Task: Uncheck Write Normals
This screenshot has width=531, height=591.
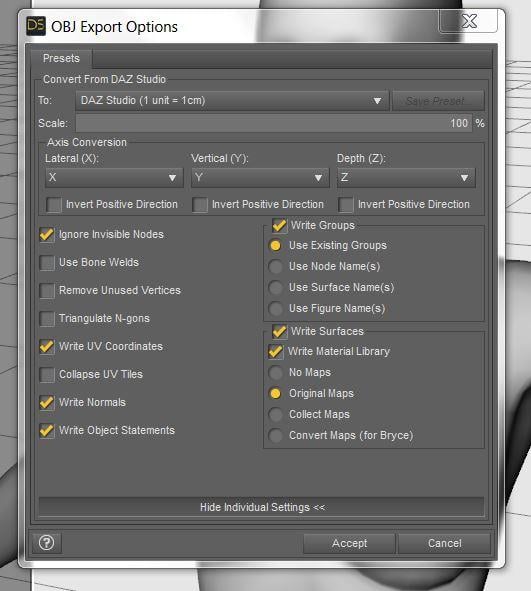Action: [x=47, y=403]
